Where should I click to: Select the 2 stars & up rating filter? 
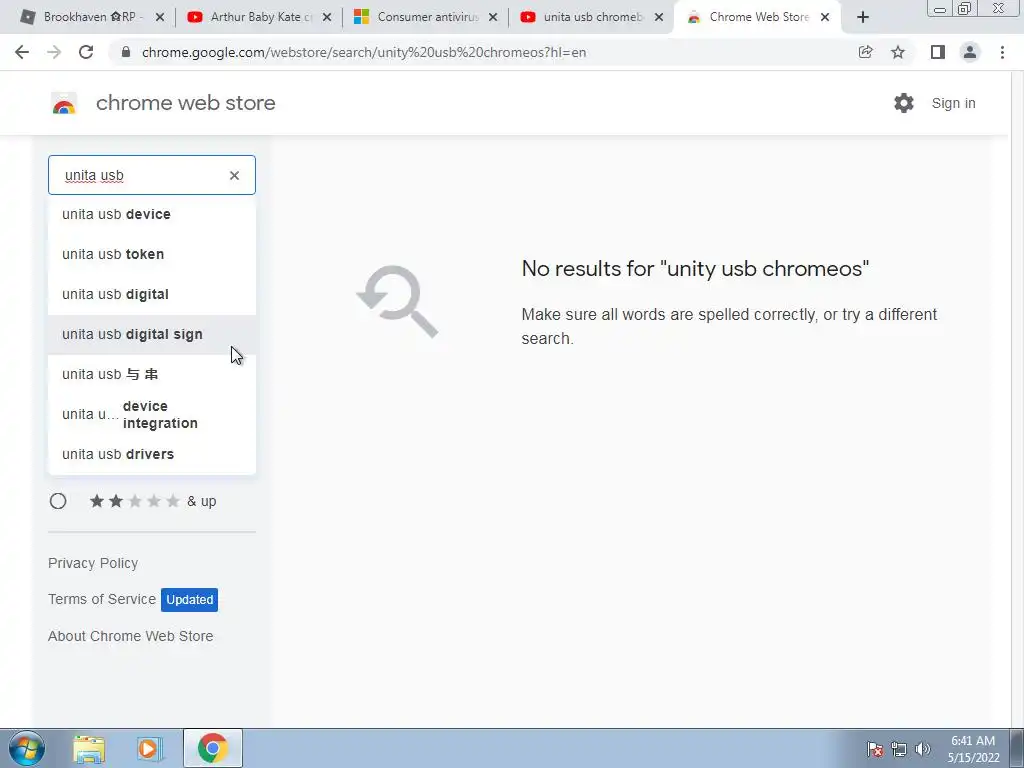(58, 501)
